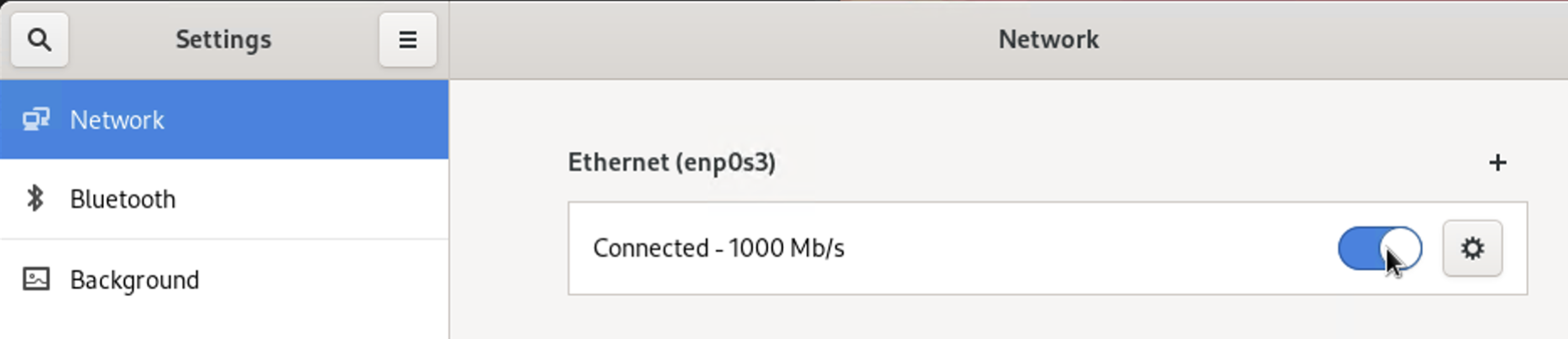Click the empty right side of the Background row
Image resolution: width=1568 pixels, height=339 pixels.
336,279
